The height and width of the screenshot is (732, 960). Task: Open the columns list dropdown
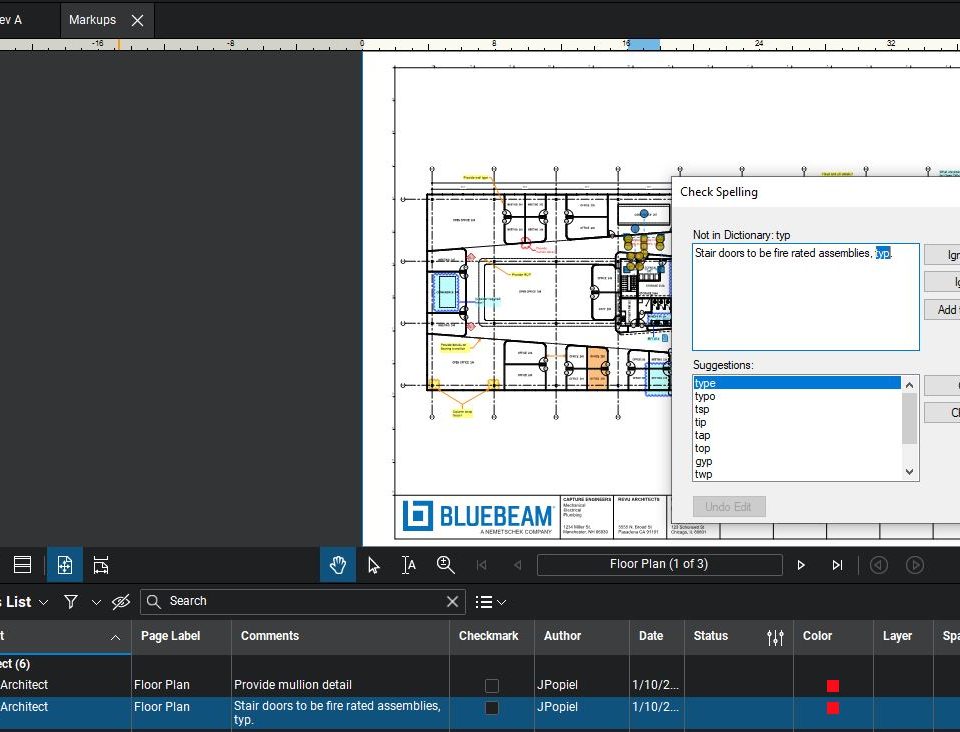click(490, 602)
